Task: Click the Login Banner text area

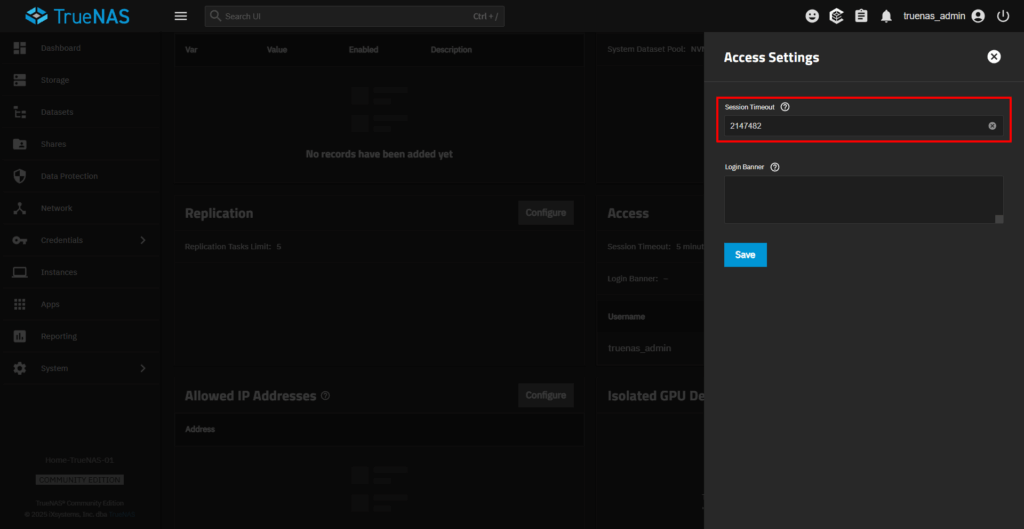Action: pyautogui.click(x=860, y=198)
